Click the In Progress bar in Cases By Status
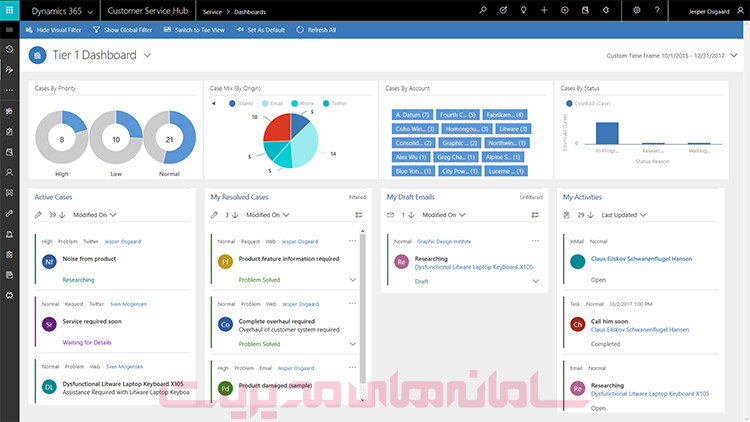 point(607,133)
